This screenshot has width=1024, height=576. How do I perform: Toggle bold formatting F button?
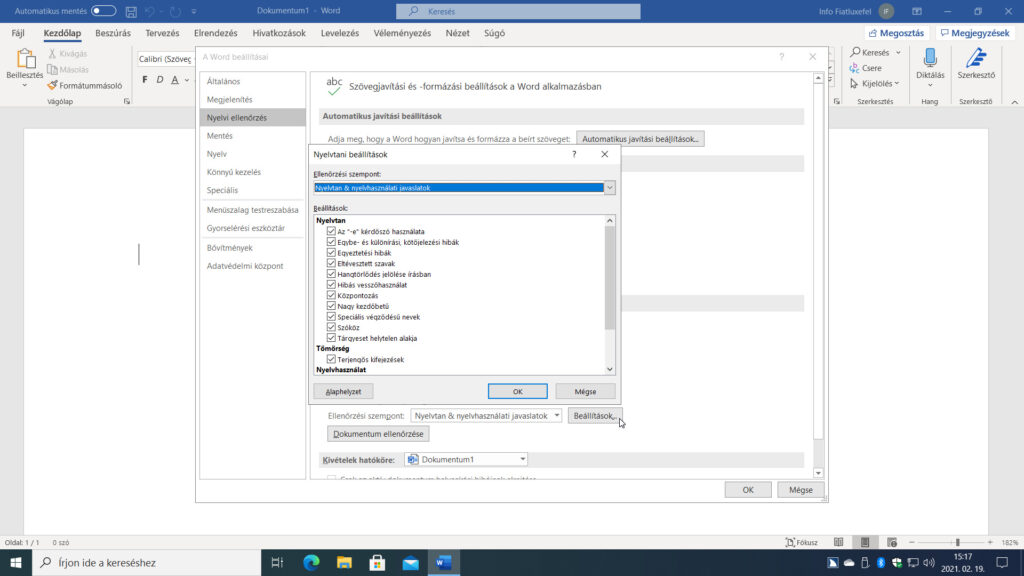pos(144,80)
